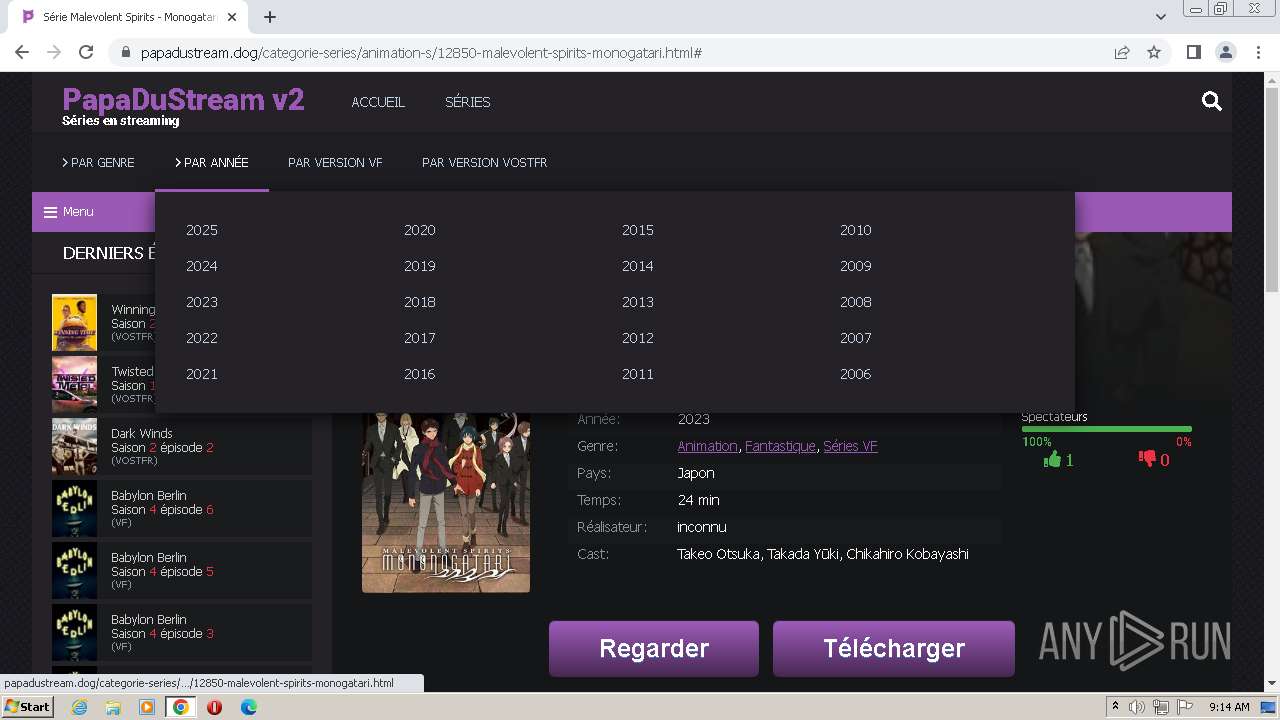Show hidden tray icons arrow

click(x=1115, y=707)
